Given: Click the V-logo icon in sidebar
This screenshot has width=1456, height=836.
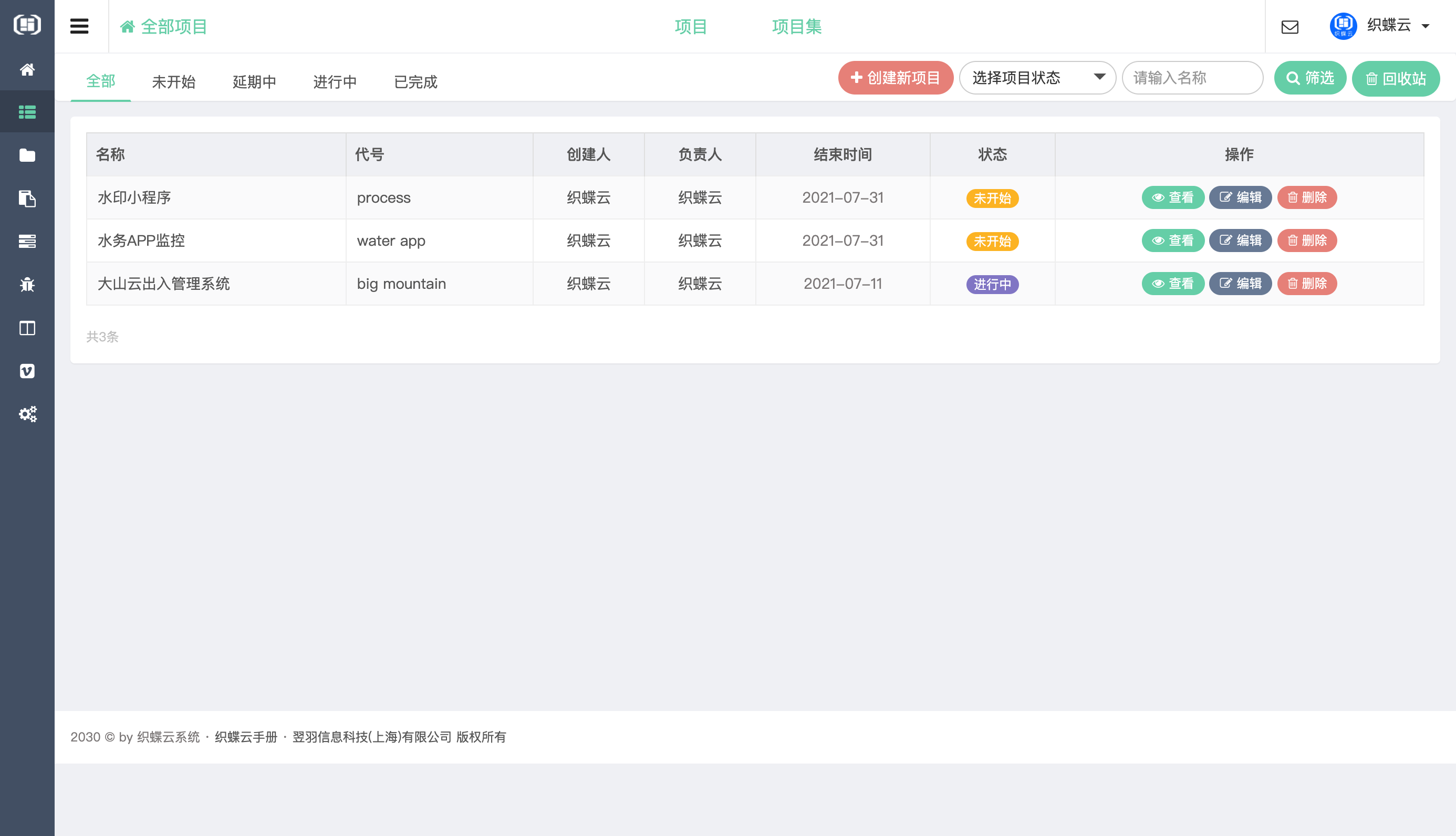Looking at the screenshot, I should 27,371.
